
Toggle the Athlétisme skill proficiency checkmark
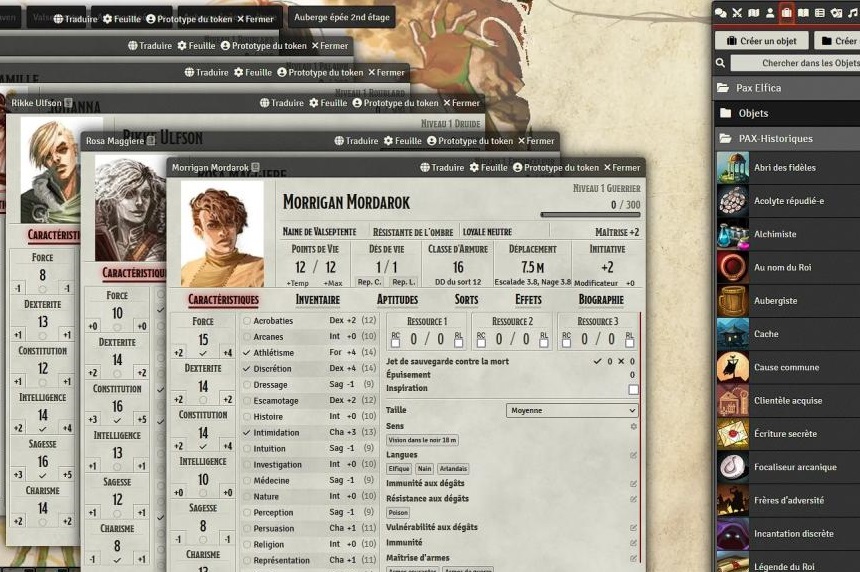pyautogui.click(x=247, y=353)
